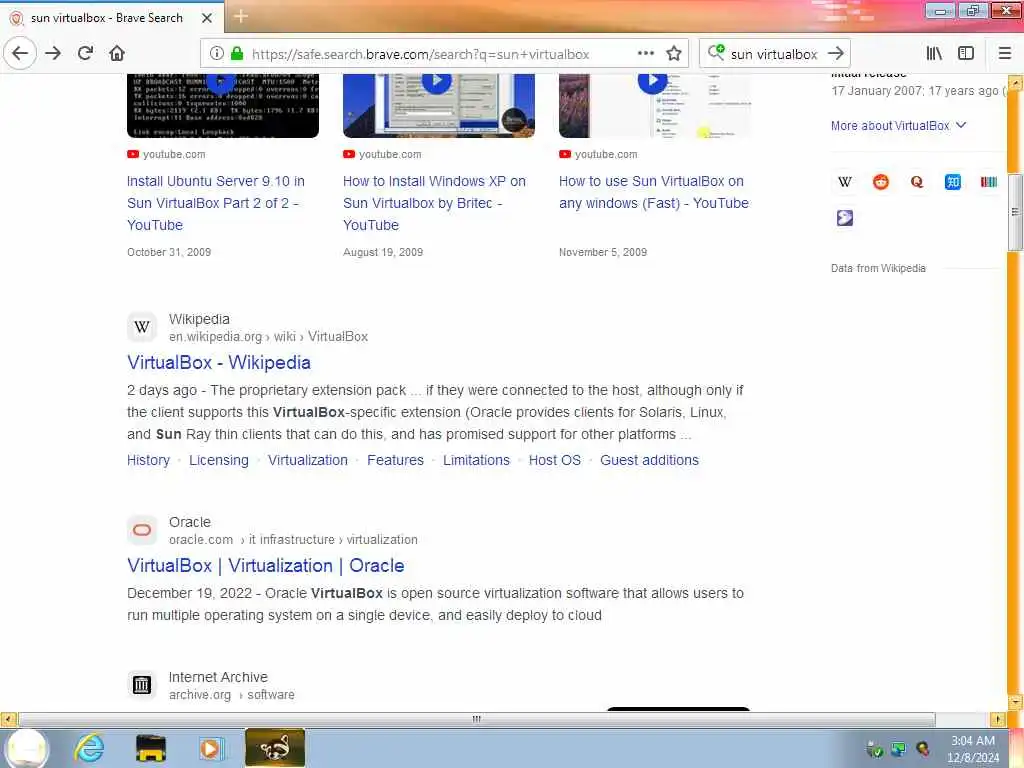Open the Licensing sublink
Image resolution: width=1024 pixels, height=768 pixels.
[x=219, y=460]
